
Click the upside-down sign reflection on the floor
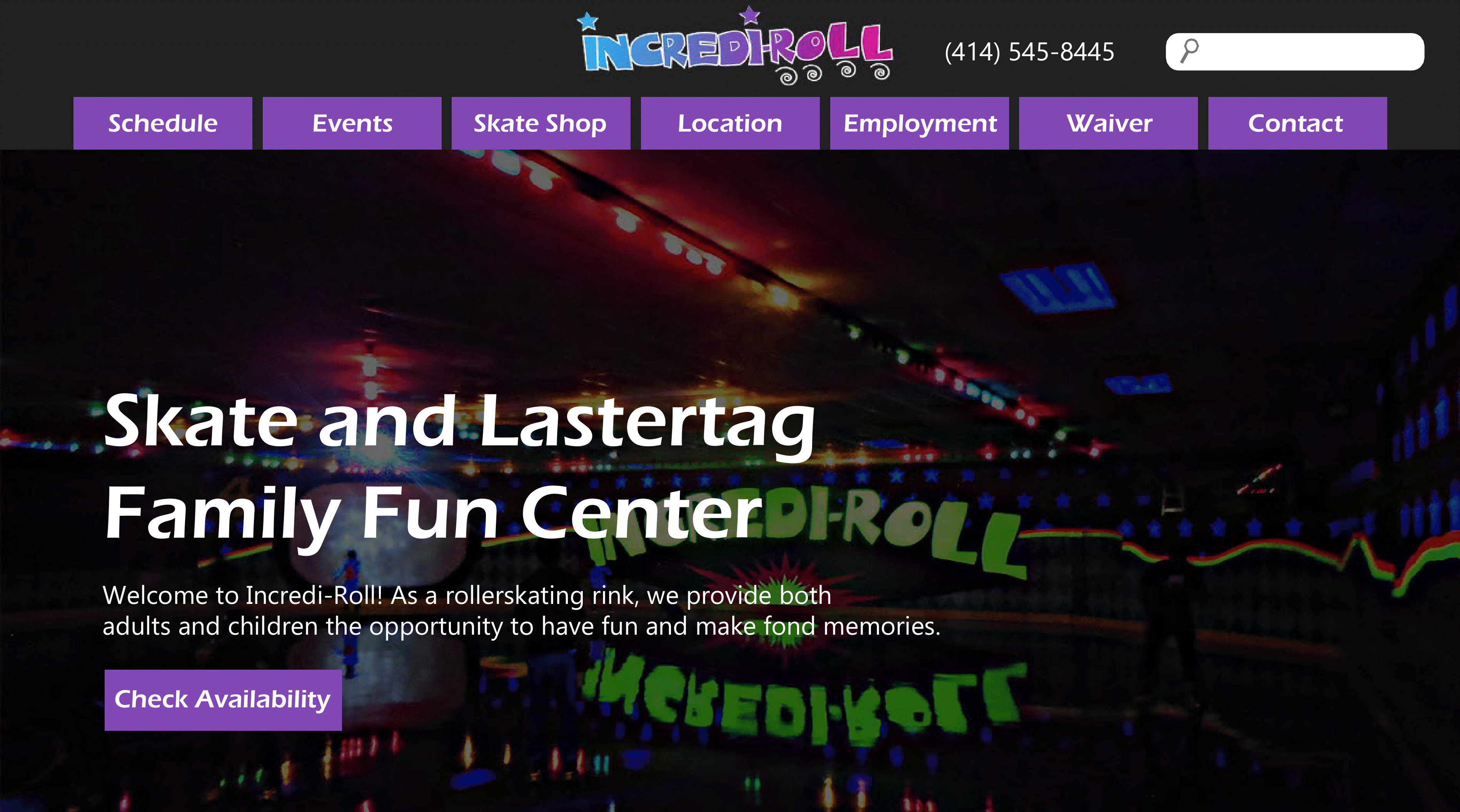(x=805, y=700)
